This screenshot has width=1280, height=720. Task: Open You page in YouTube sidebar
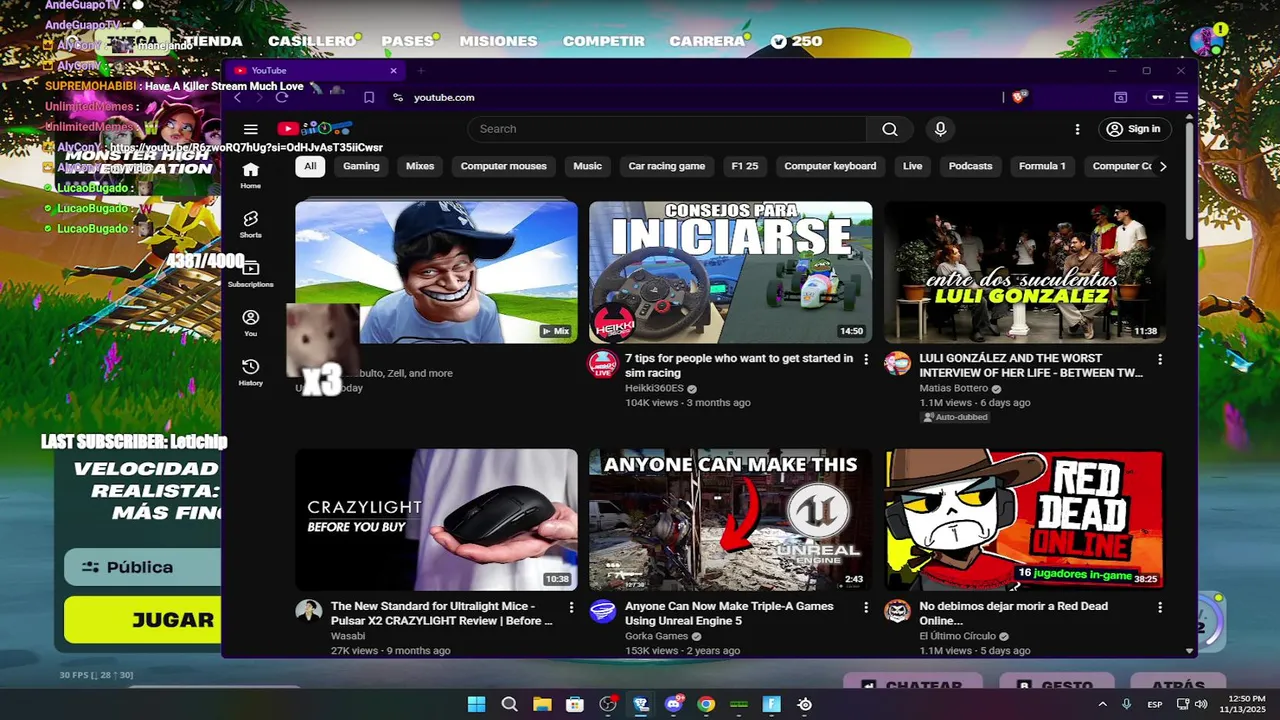click(250, 323)
